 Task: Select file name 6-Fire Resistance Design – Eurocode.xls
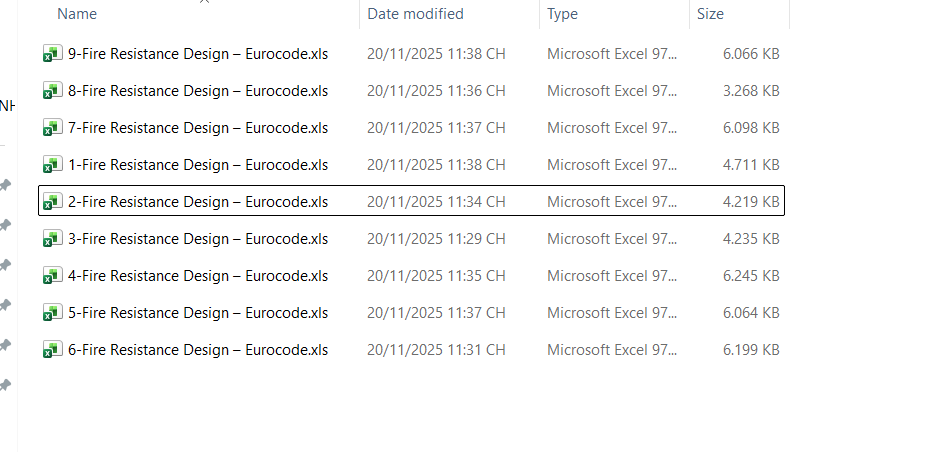(x=198, y=350)
